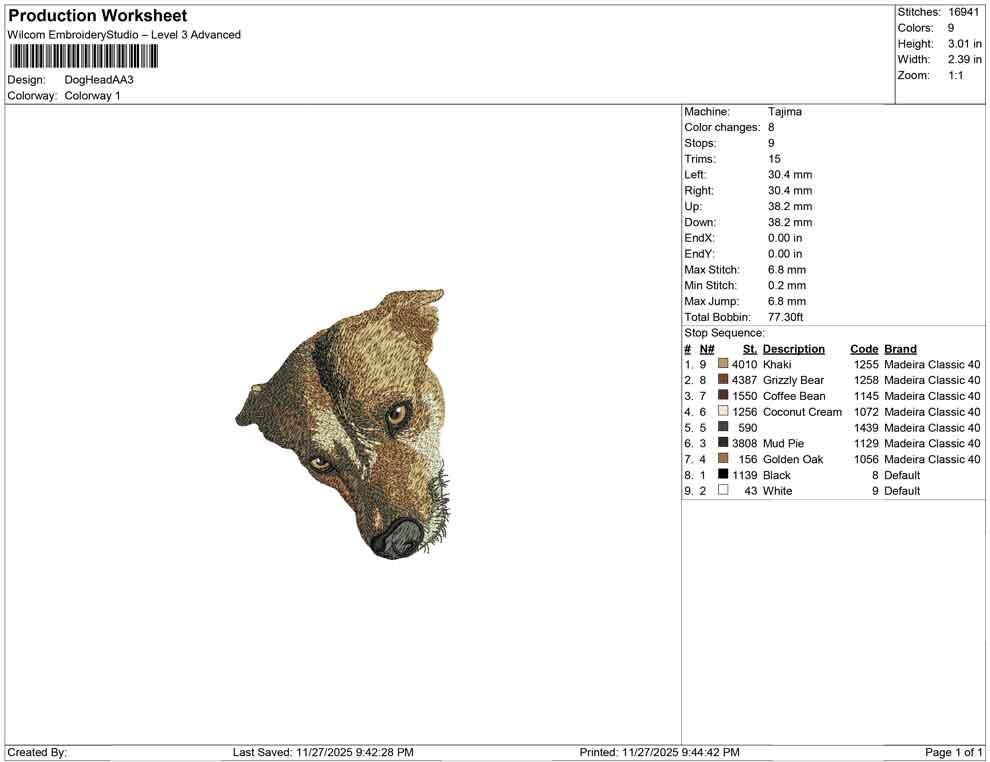
Task: Click the Black thread color chip
Action: tap(723, 475)
